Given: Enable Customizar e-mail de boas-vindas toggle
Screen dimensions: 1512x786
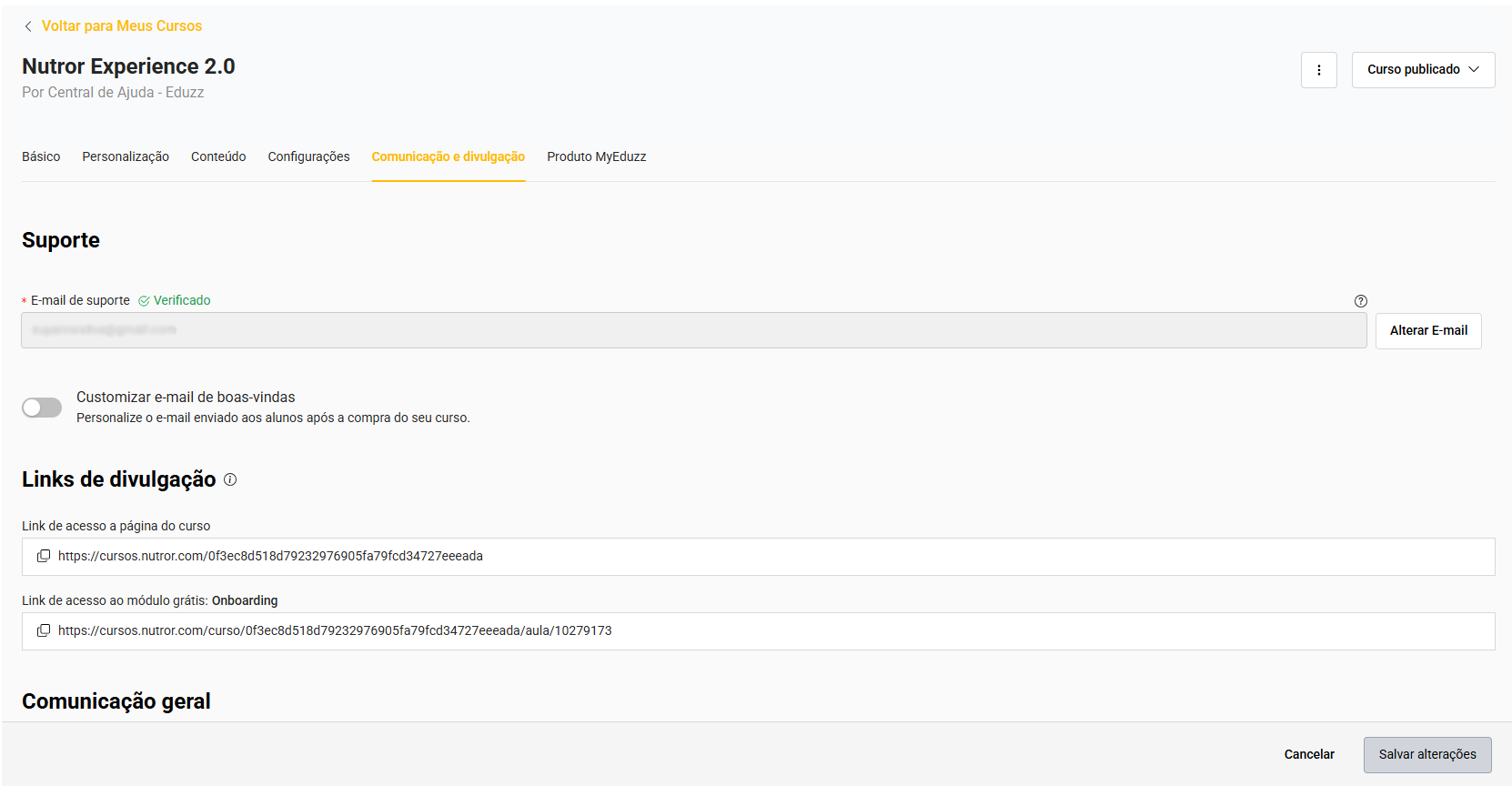Looking at the screenshot, I should (x=42, y=408).
